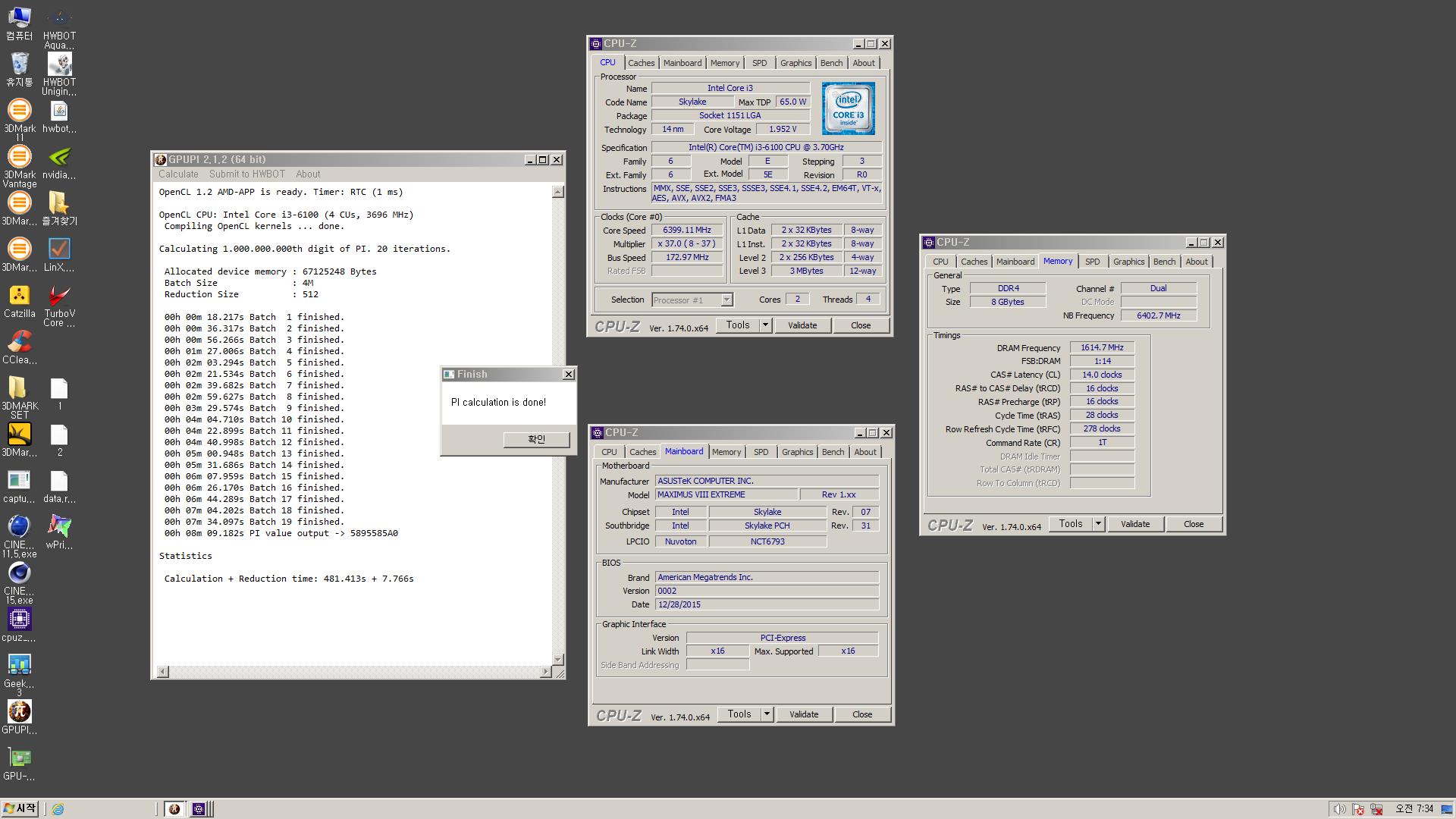Click the volume speaker tray icon

(1339, 809)
